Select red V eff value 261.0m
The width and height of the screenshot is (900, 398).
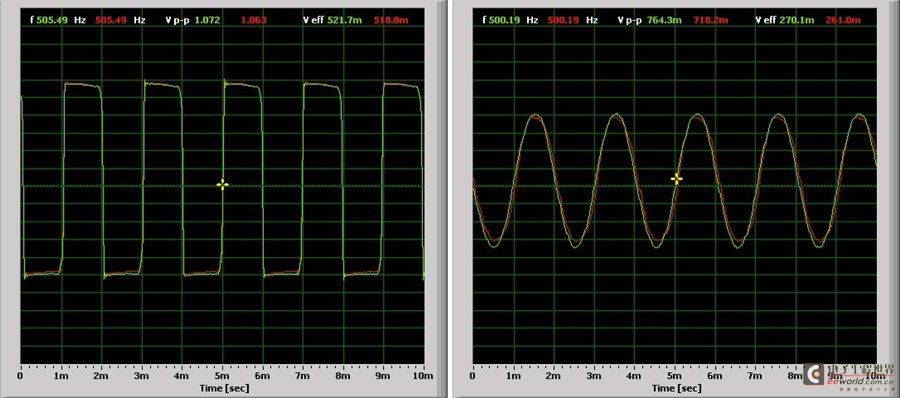coord(847,20)
